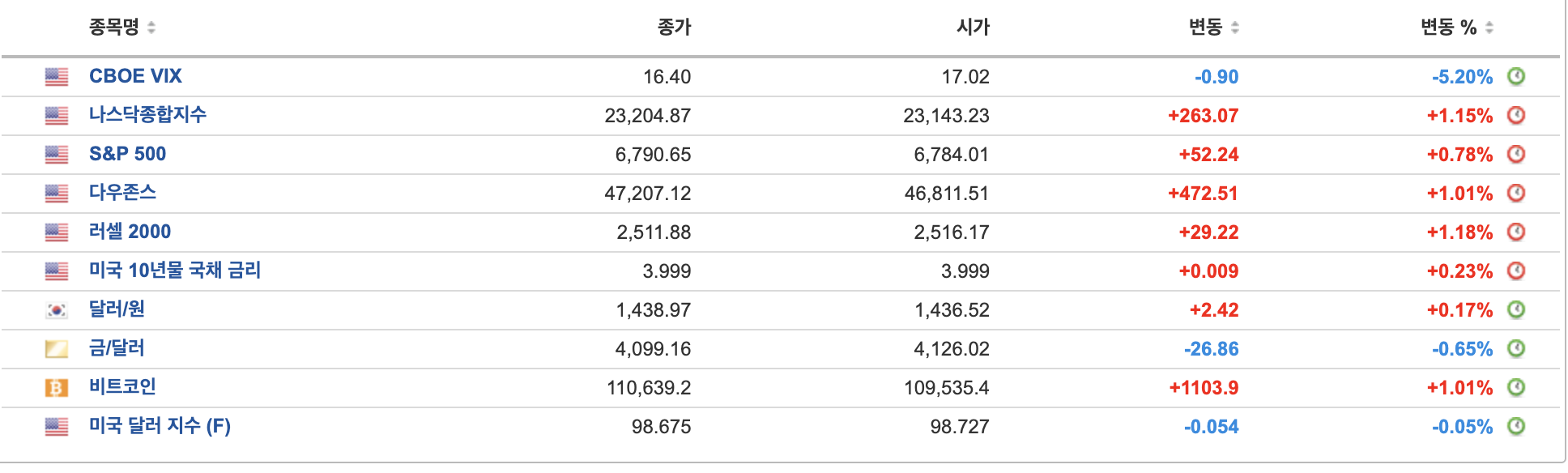The width and height of the screenshot is (1568, 473).
Task: Click the Bitcoin icon beside 비트코인
Action: tap(58, 387)
